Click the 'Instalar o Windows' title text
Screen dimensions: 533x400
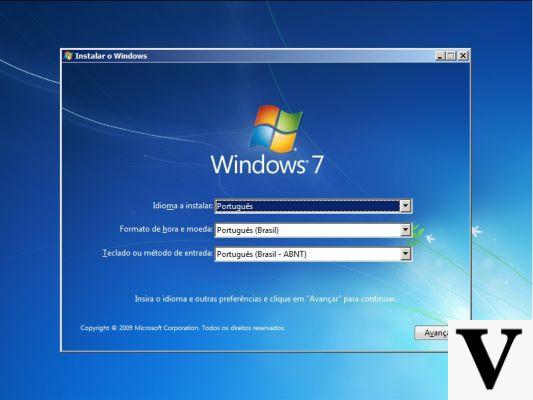pos(111,56)
